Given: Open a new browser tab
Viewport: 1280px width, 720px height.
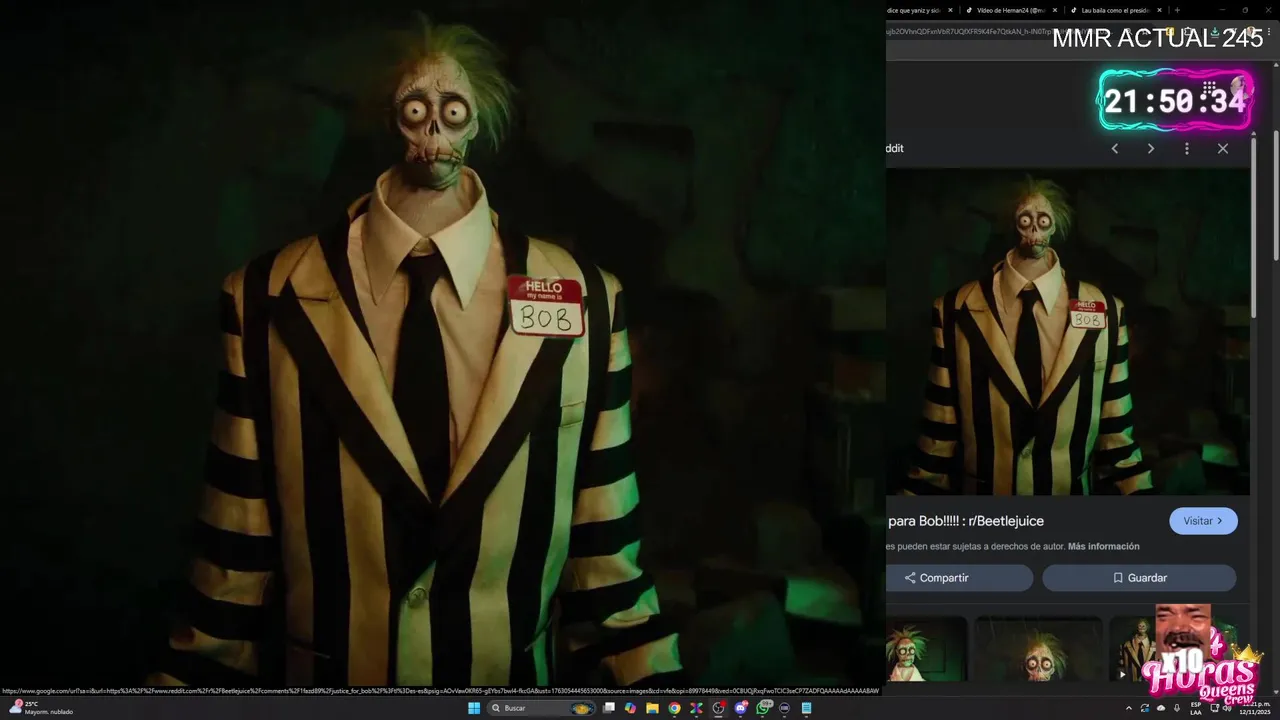Looking at the screenshot, I should pyautogui.click(x=1177, y=10).
